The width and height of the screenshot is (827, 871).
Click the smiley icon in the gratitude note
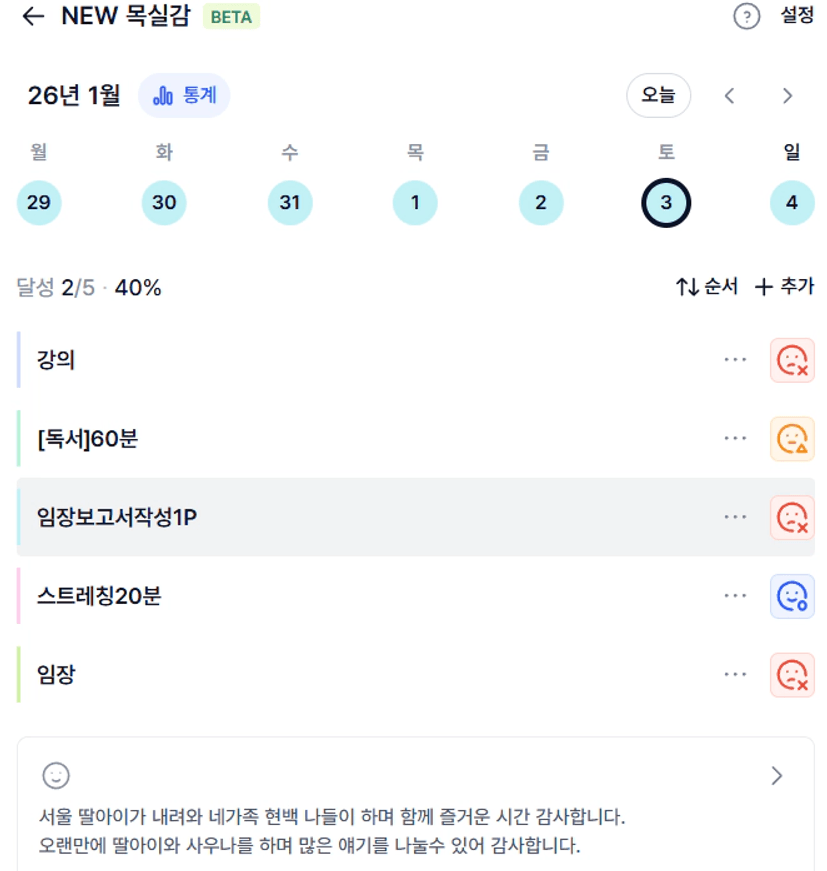click(x=56, y=775)
